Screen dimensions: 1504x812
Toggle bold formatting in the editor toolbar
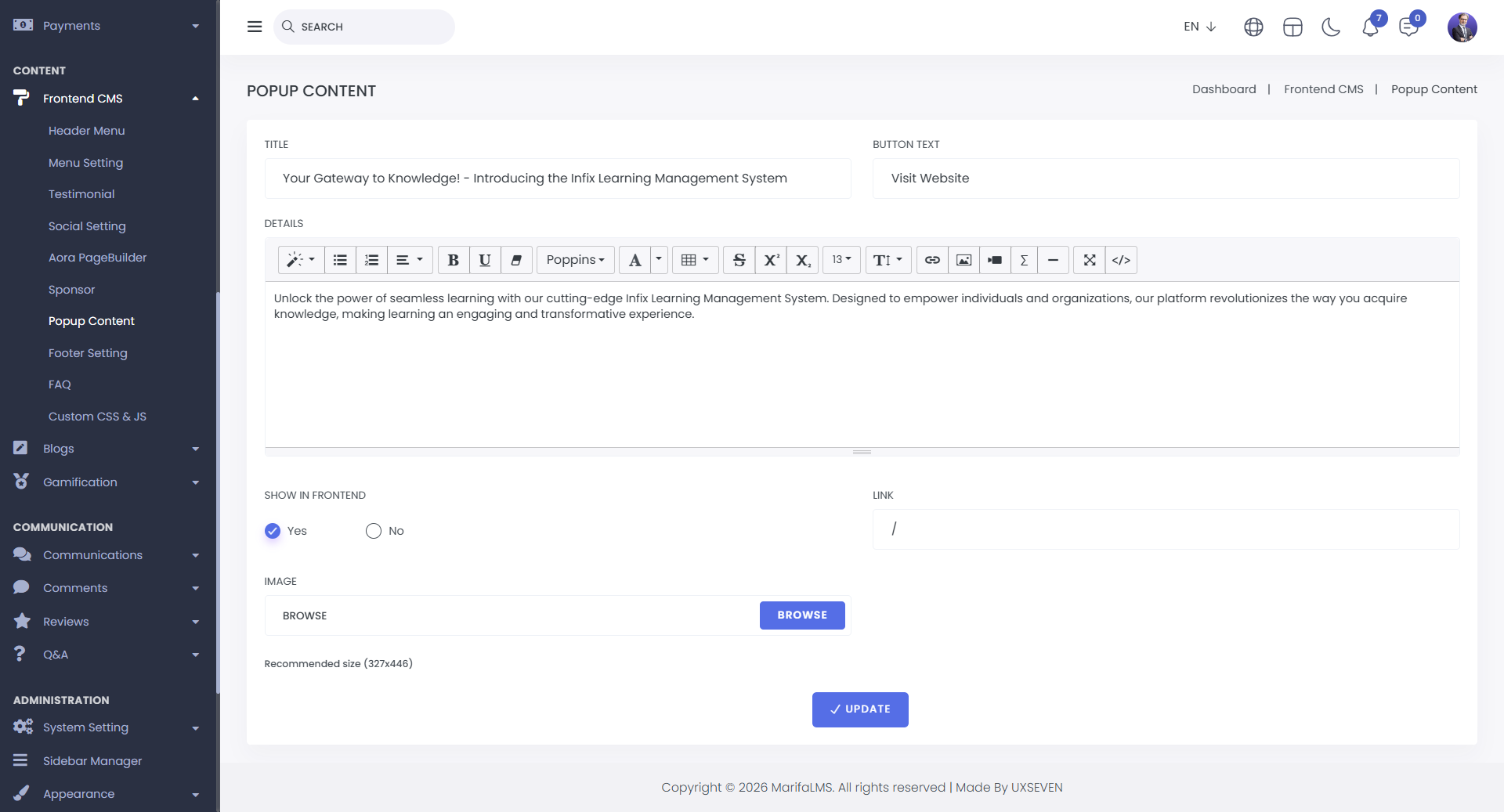coord(453,260)
